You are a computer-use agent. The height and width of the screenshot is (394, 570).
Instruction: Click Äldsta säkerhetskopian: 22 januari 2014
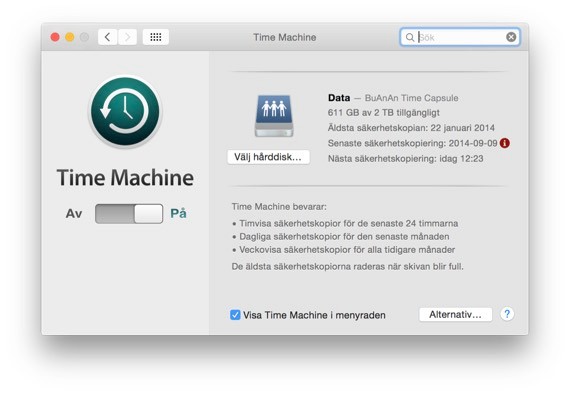(411, 128)
